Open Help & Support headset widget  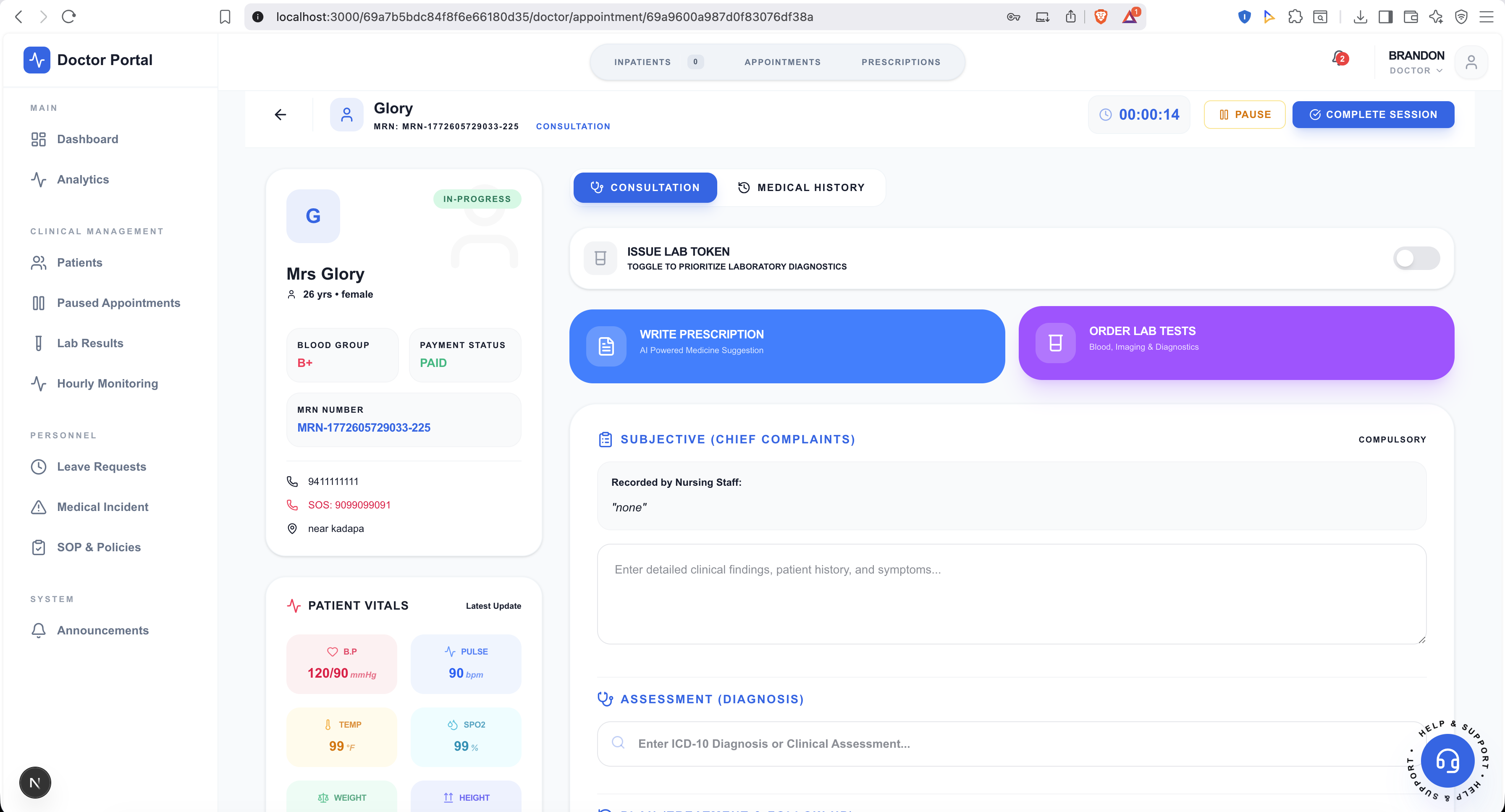(x=1447, y=761)
